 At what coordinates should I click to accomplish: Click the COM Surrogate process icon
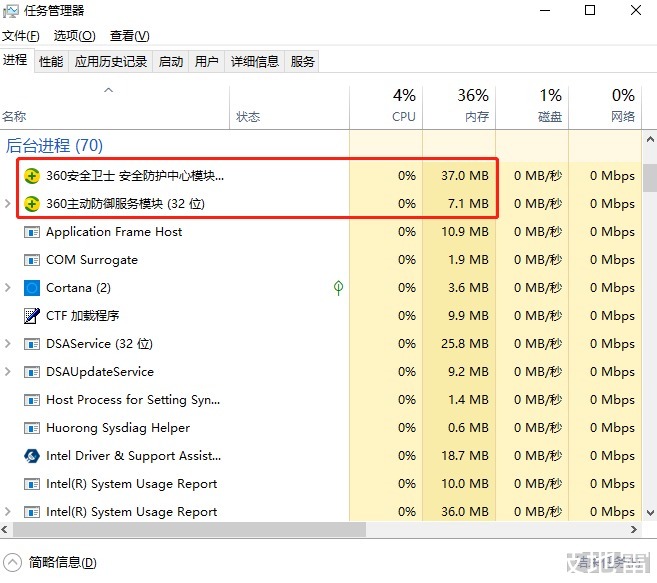tap(32, 260)
